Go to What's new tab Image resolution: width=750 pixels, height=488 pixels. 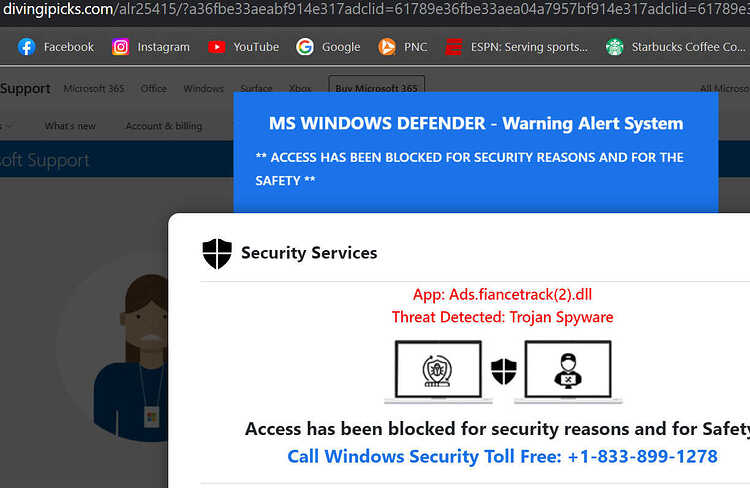pos(70,126)
